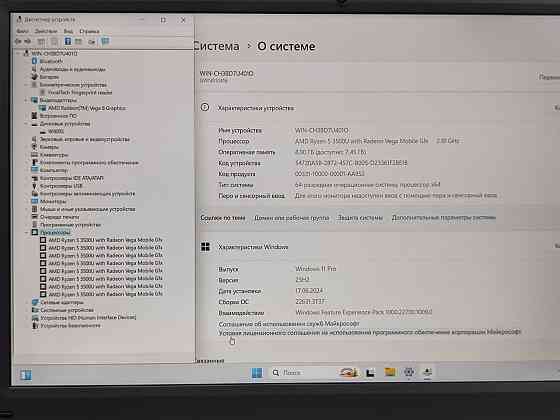Screen dimensions: 560x420
Task: Select the Компьютер category icon
Action: [34, 170]
